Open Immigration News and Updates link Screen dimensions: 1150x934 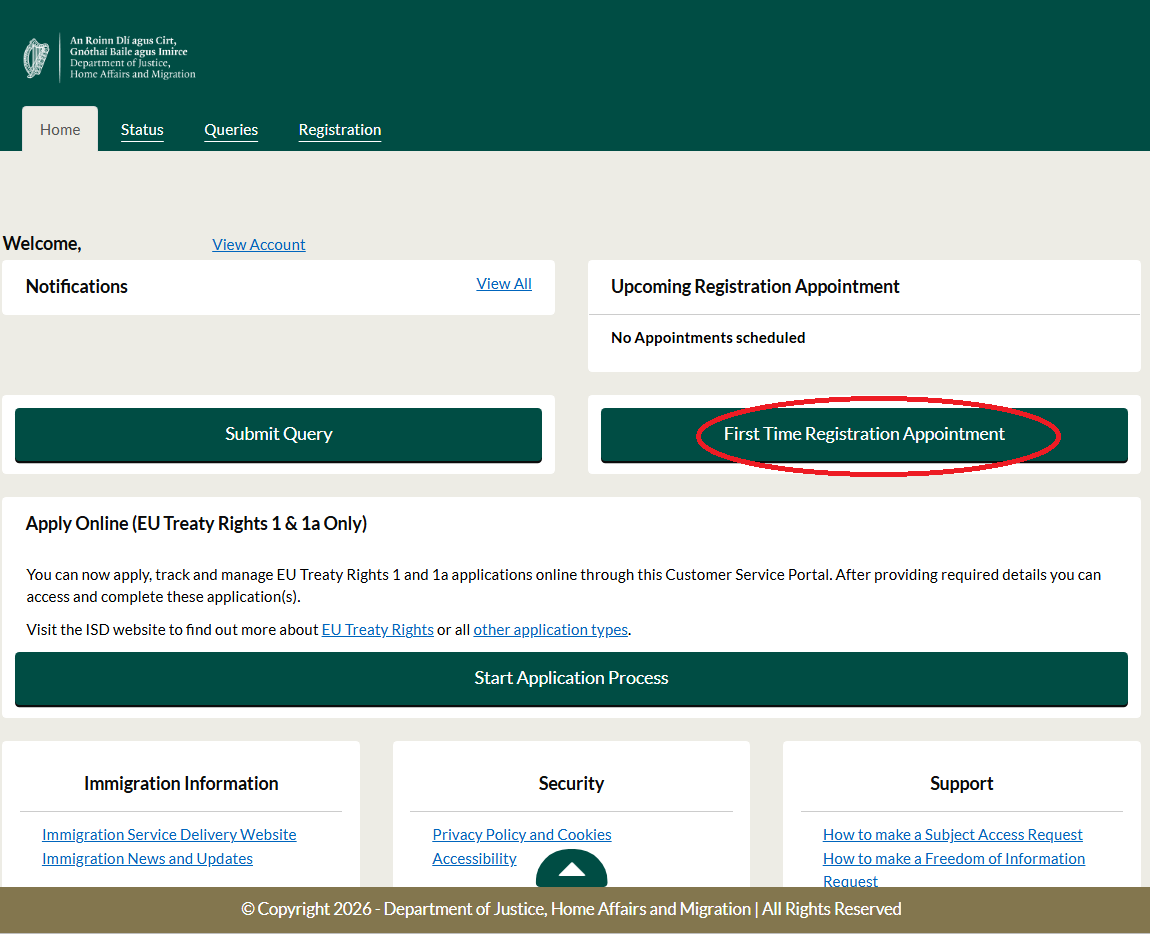147,858
